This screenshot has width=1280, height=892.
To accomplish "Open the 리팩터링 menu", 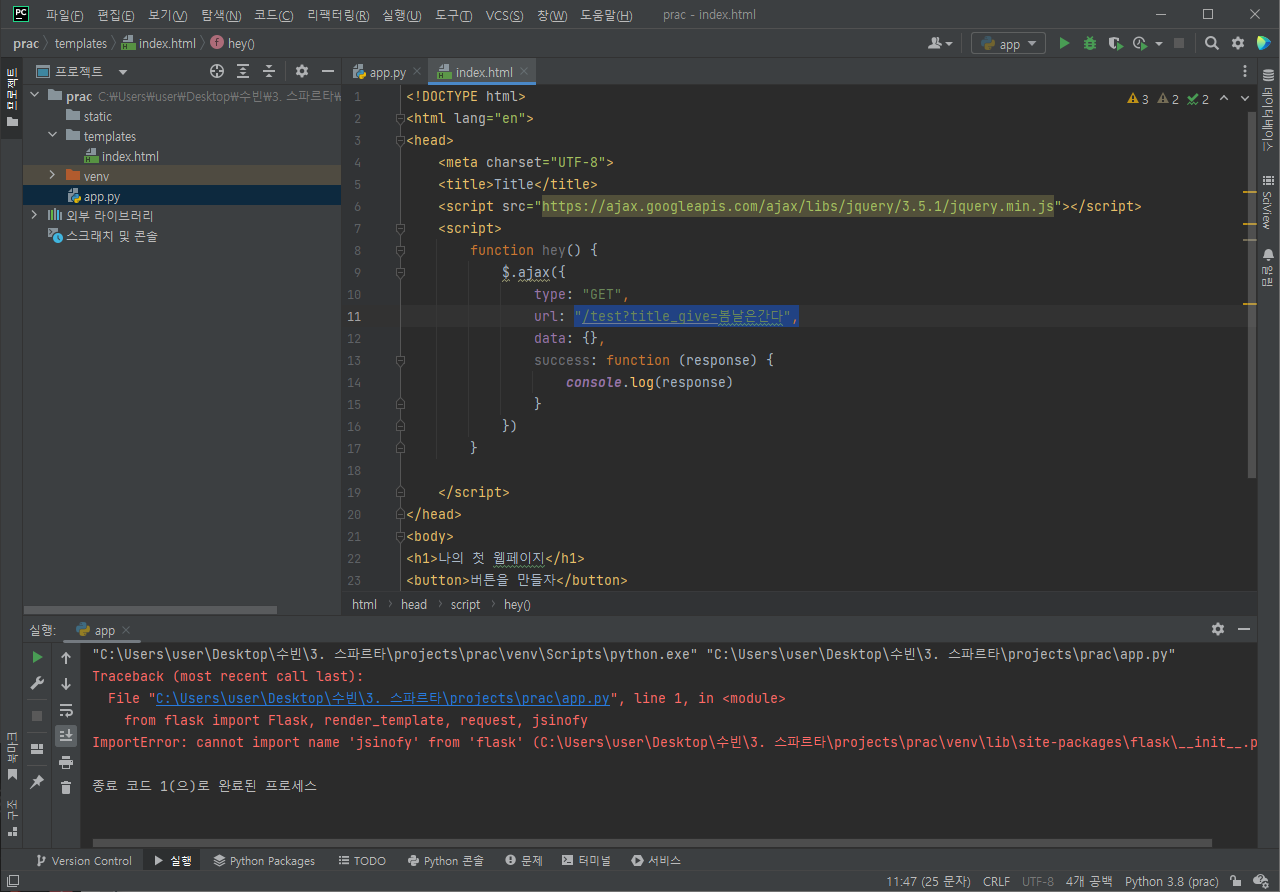I will click(338, 16).
